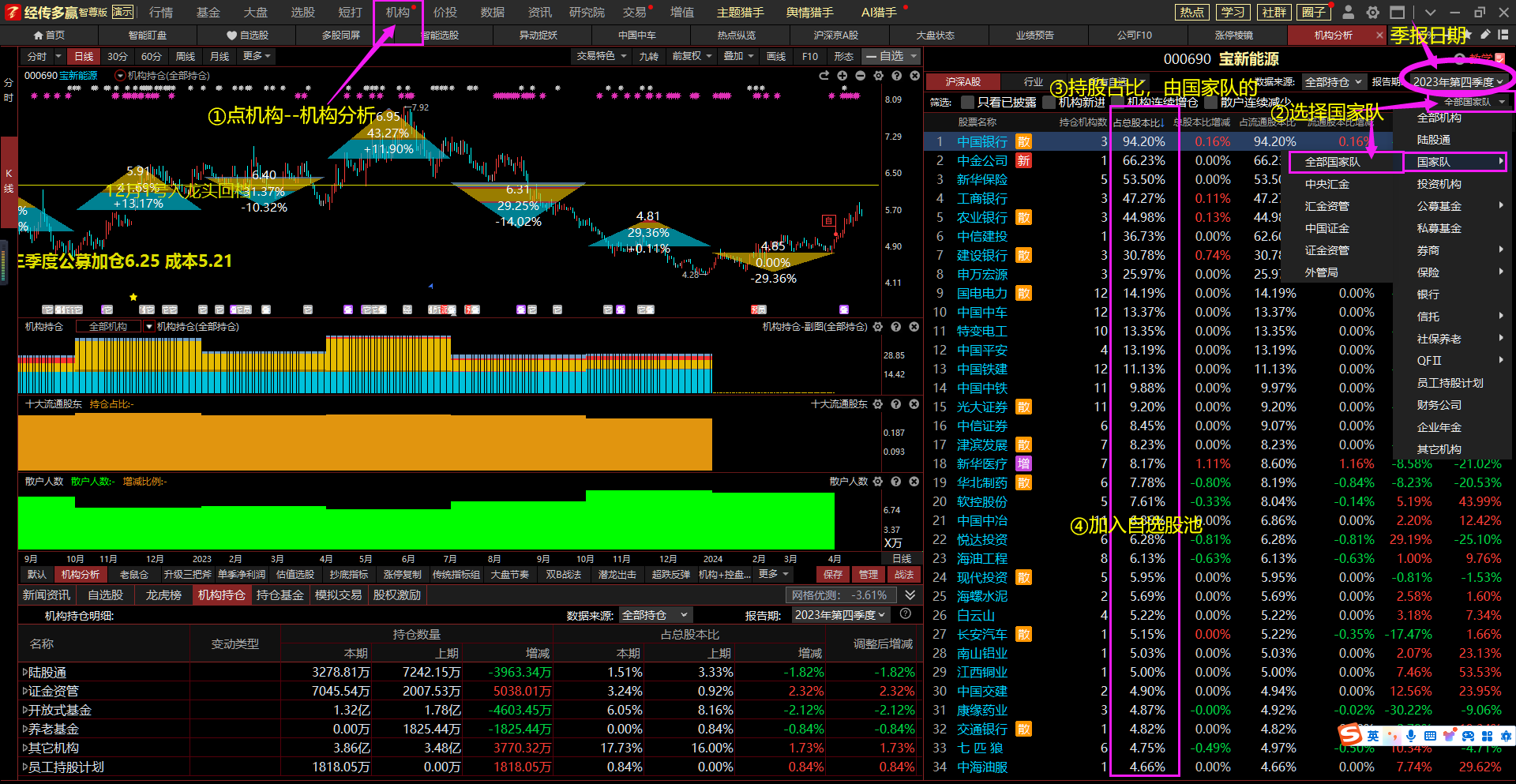The width and height of the screenshot is (1516, 784).
Task: Click the 热点 button in title bar
Action: (x=1191, y=12)
